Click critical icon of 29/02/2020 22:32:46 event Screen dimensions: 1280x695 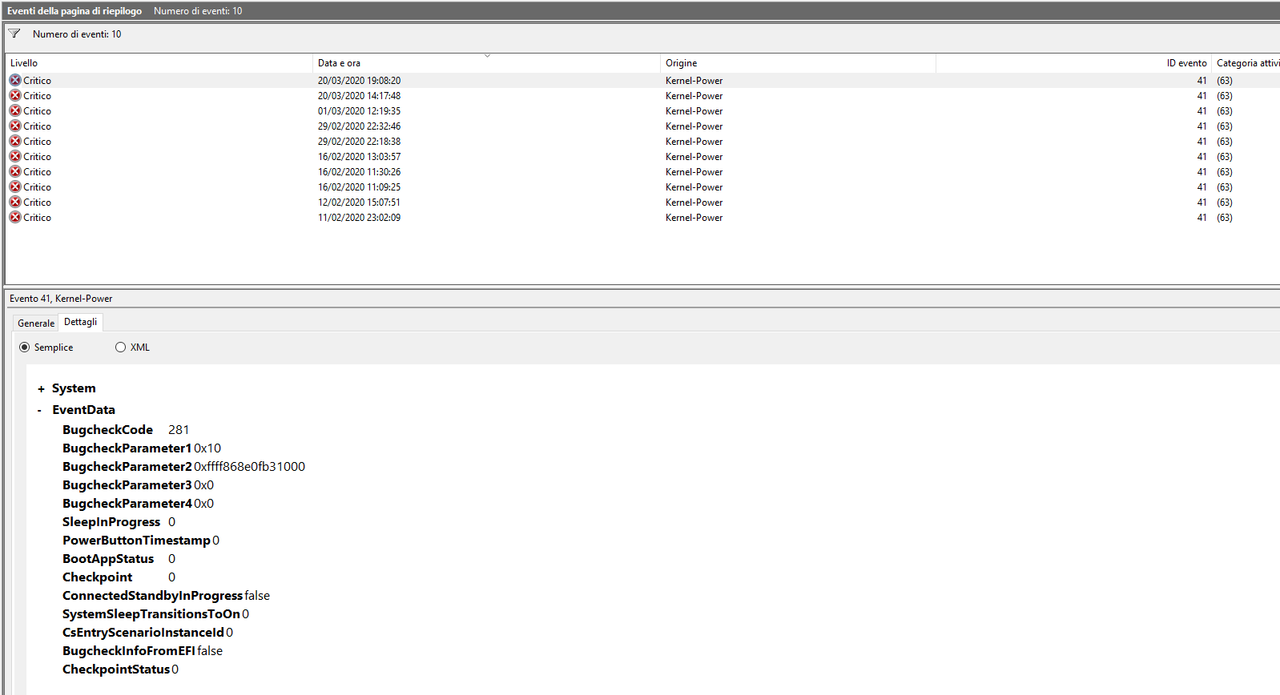(15, 125)
